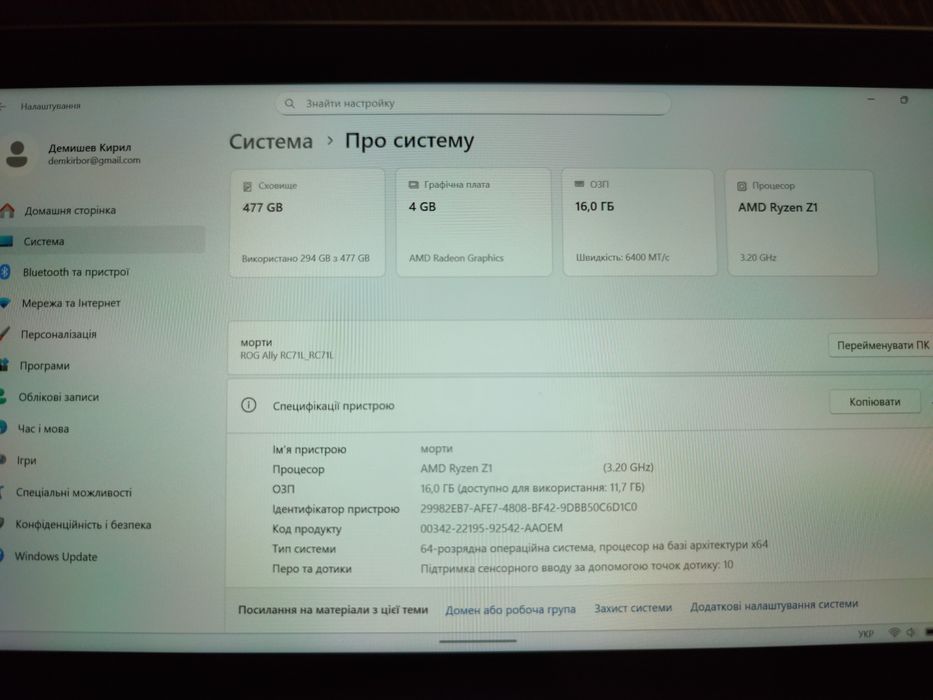Click the Сховище storage card icon
The image size is (933, 700).
[248, 186]
